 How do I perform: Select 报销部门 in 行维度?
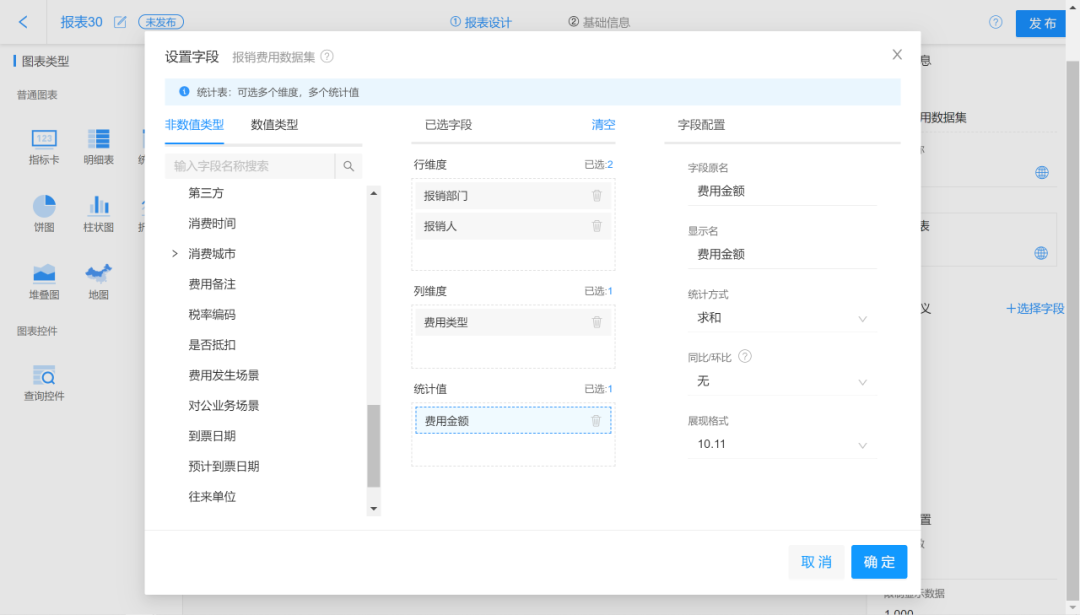pyautogui.click(x=513, y=196)
